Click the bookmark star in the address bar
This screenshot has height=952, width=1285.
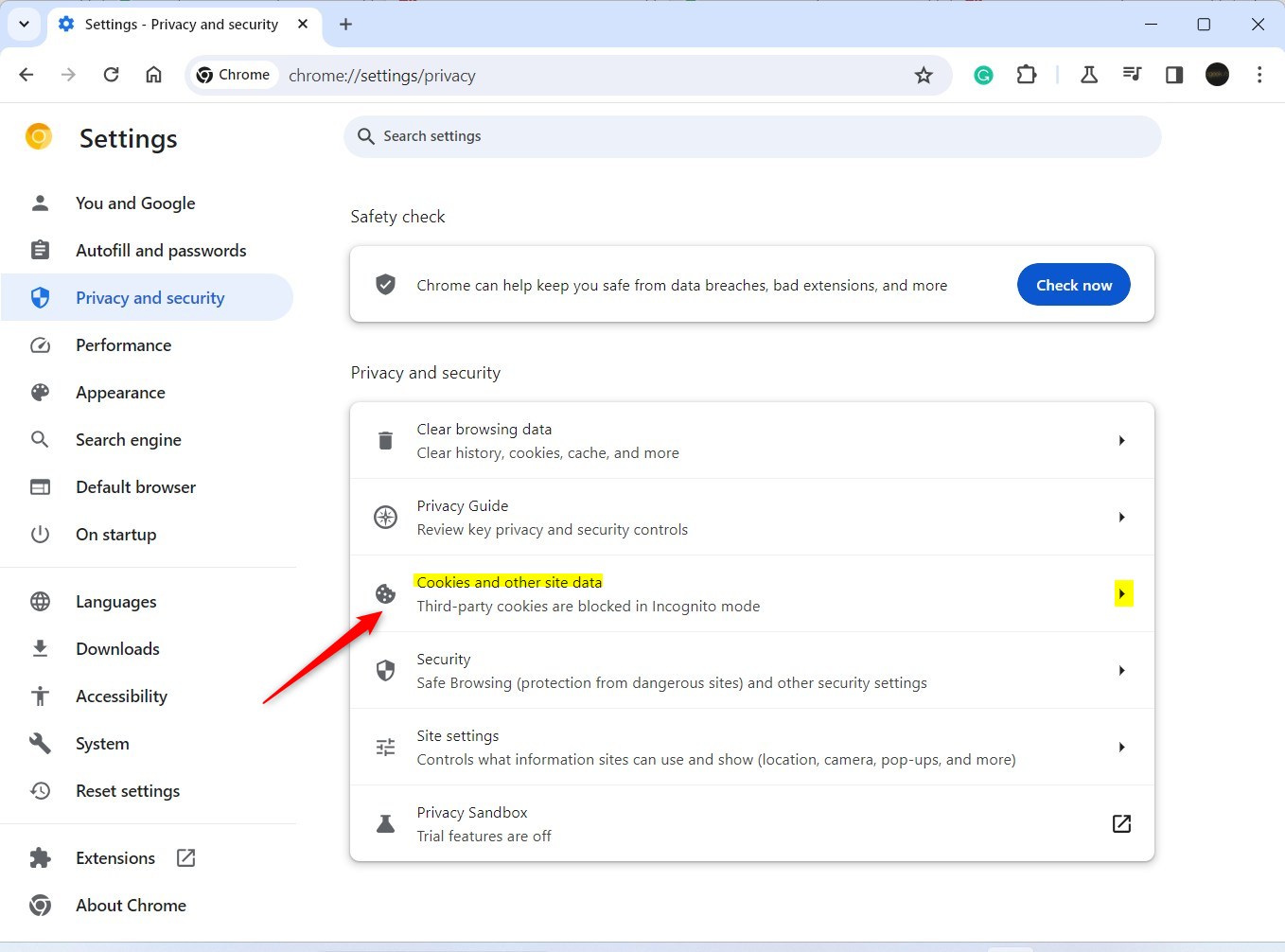pyautogui.click(x=924, y=75)
